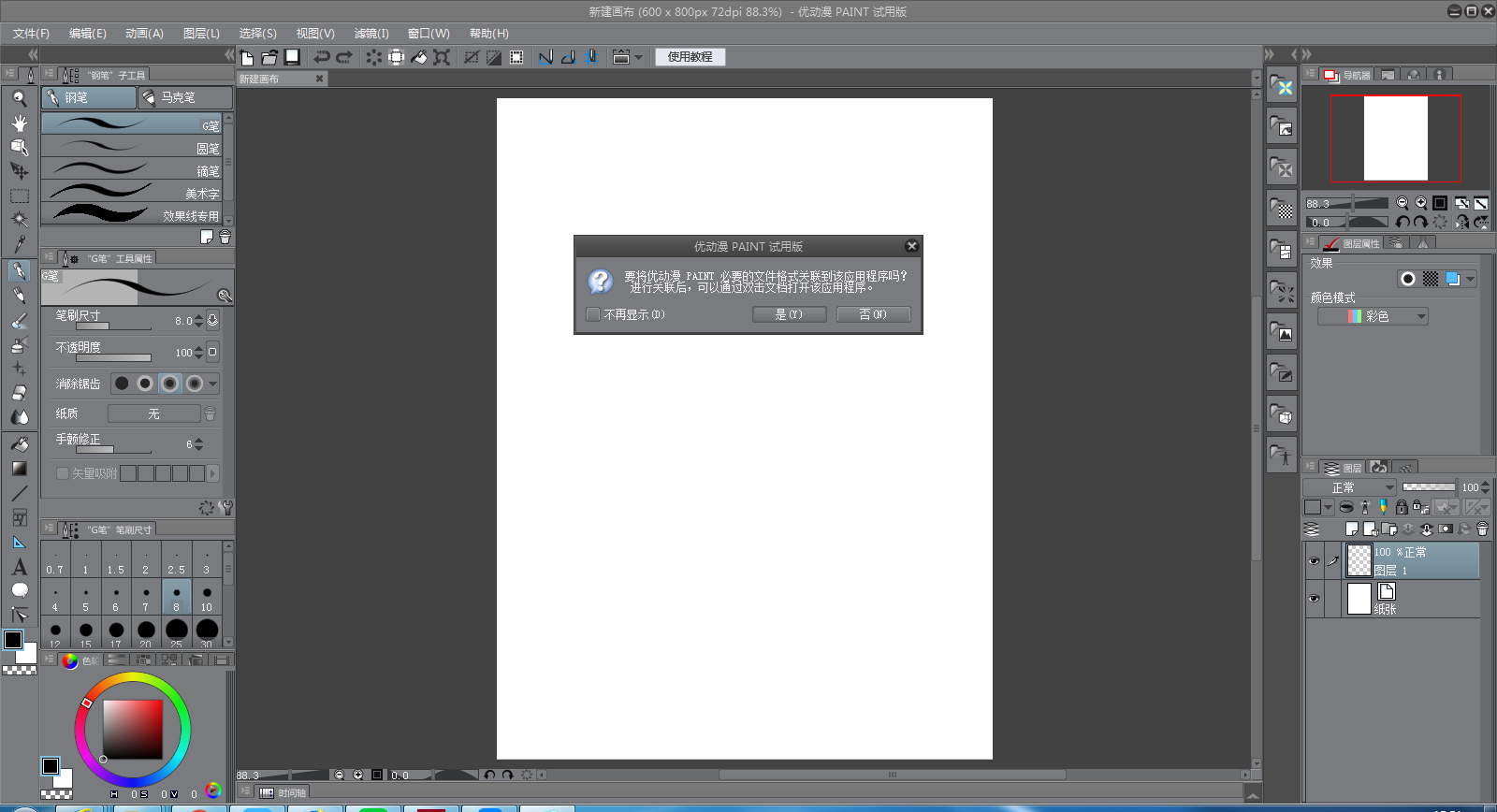This screenshot has height=812, width=1497.
Task: Hide 纸张 layer via eye icon
Action: pyautogui.click(x=1314, y=599)
